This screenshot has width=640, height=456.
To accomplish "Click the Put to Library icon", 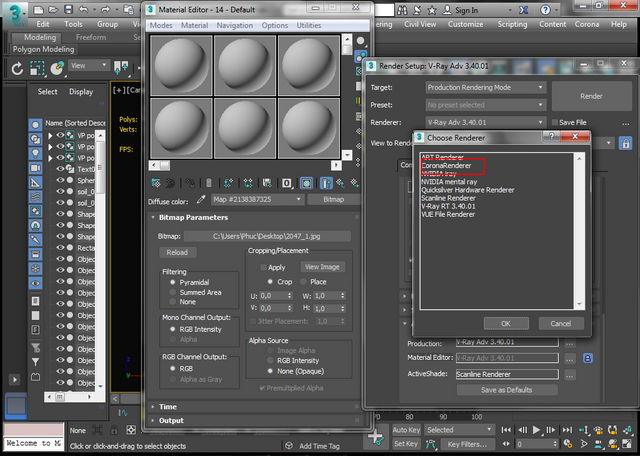I will pos(267,183).
